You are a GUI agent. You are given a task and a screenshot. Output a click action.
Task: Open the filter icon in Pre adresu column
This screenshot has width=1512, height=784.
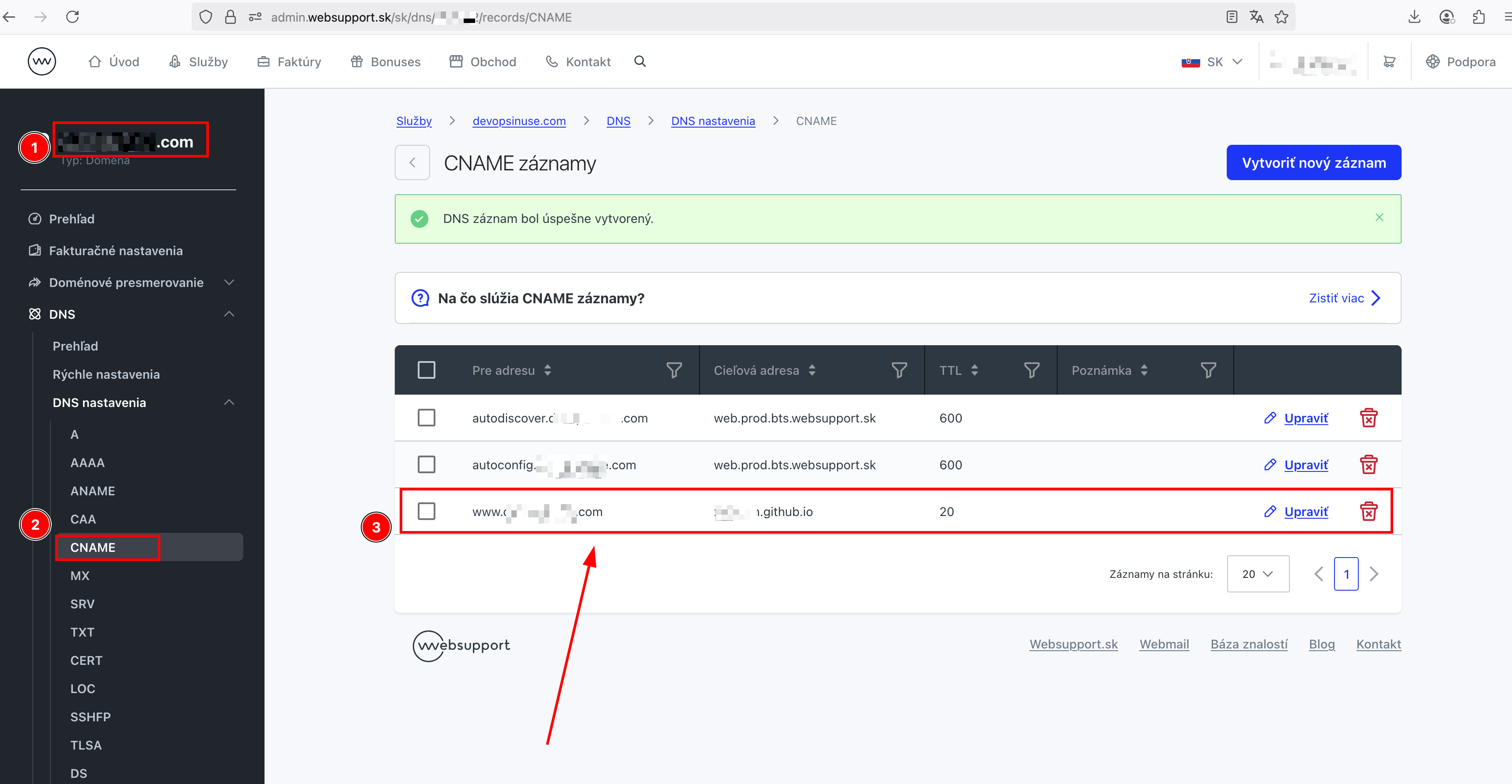point(674,370)
